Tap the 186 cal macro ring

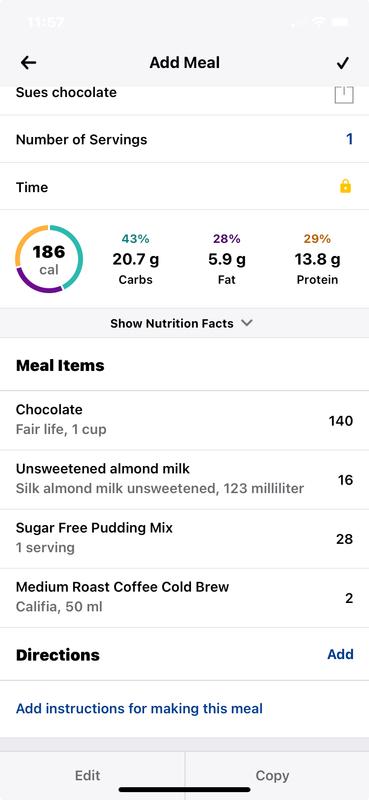tap(49, 259)
